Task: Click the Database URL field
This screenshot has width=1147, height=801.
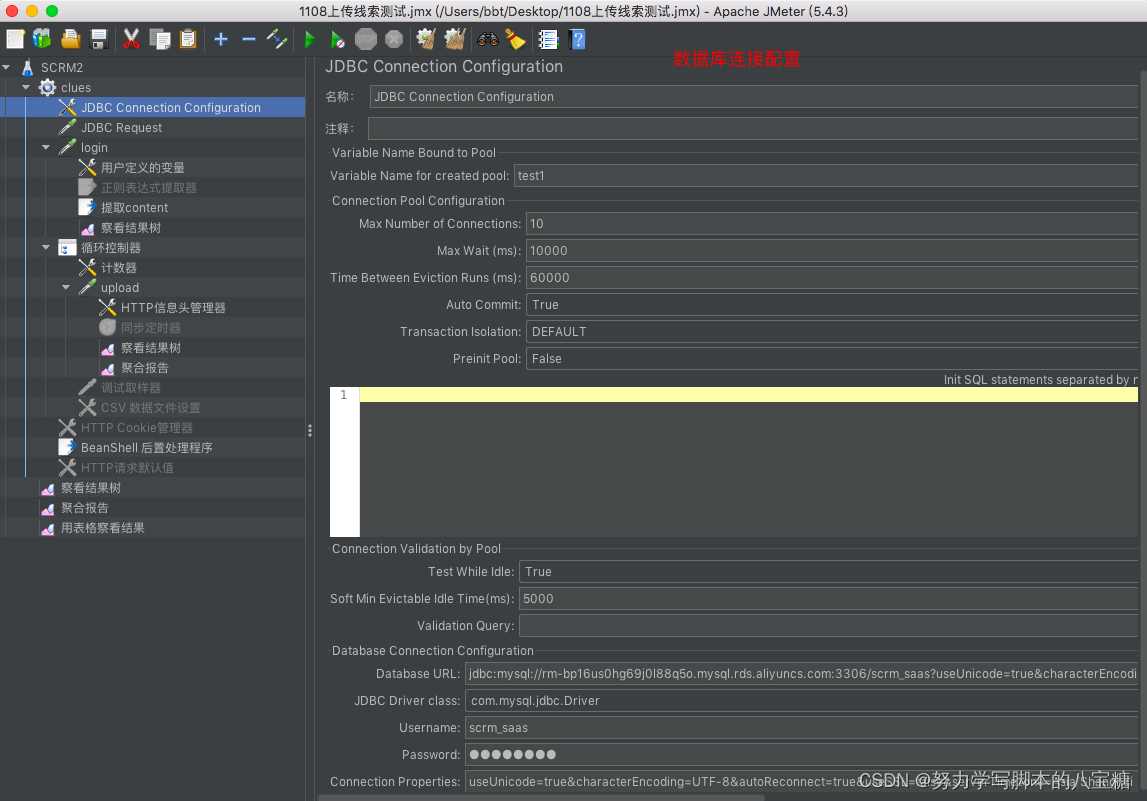Action: (801, 674)
